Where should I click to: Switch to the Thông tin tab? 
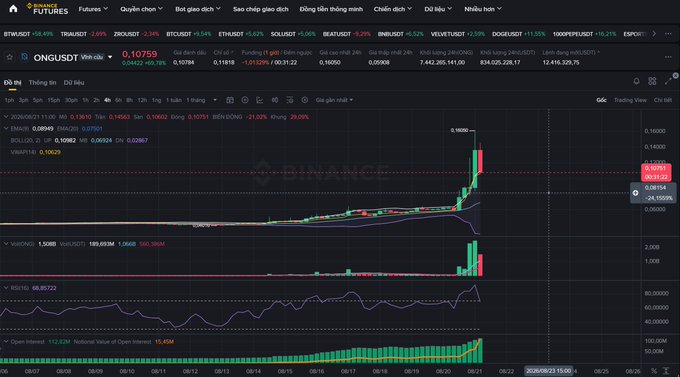(42, 82)
